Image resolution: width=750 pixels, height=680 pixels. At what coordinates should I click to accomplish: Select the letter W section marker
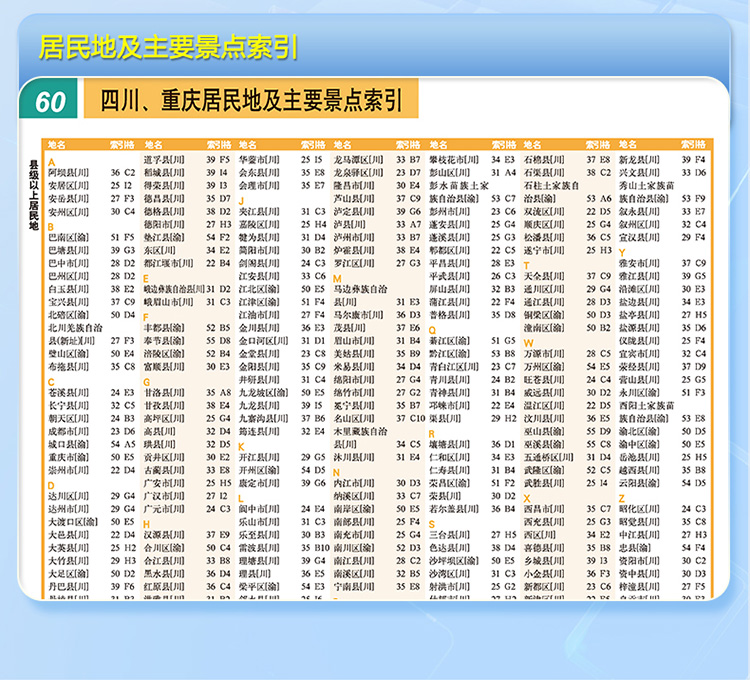click(x=527, y=343)
